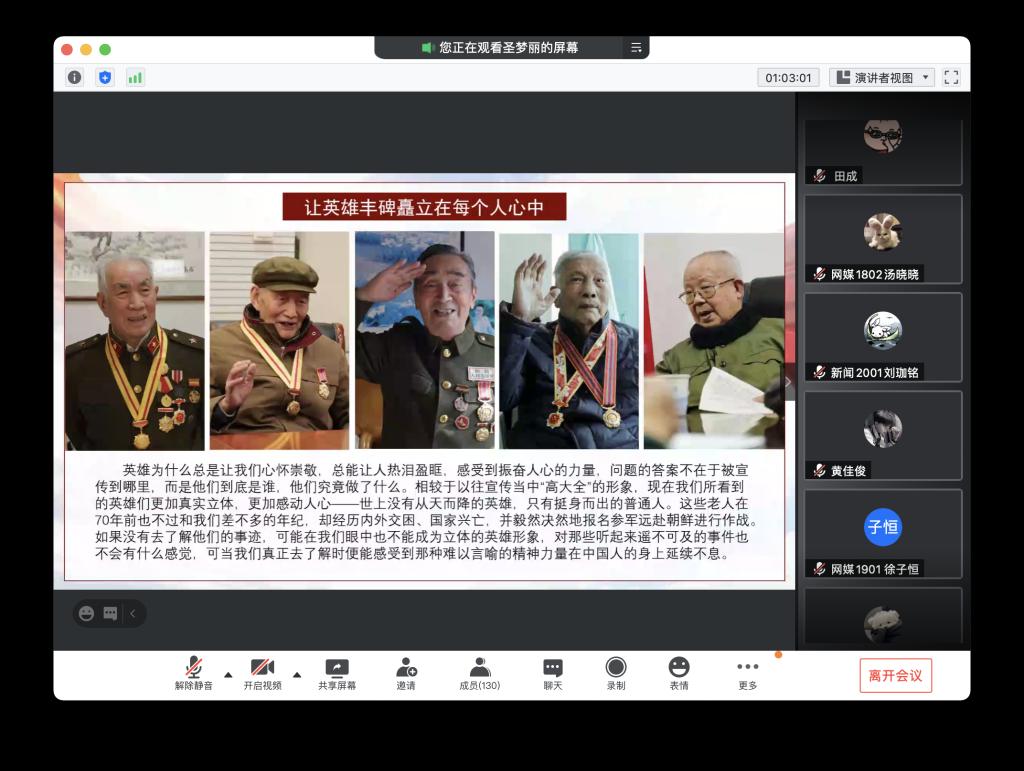Enter full screen mode
The height and width of the screenshot is (771, 1024).
[951, 77]
